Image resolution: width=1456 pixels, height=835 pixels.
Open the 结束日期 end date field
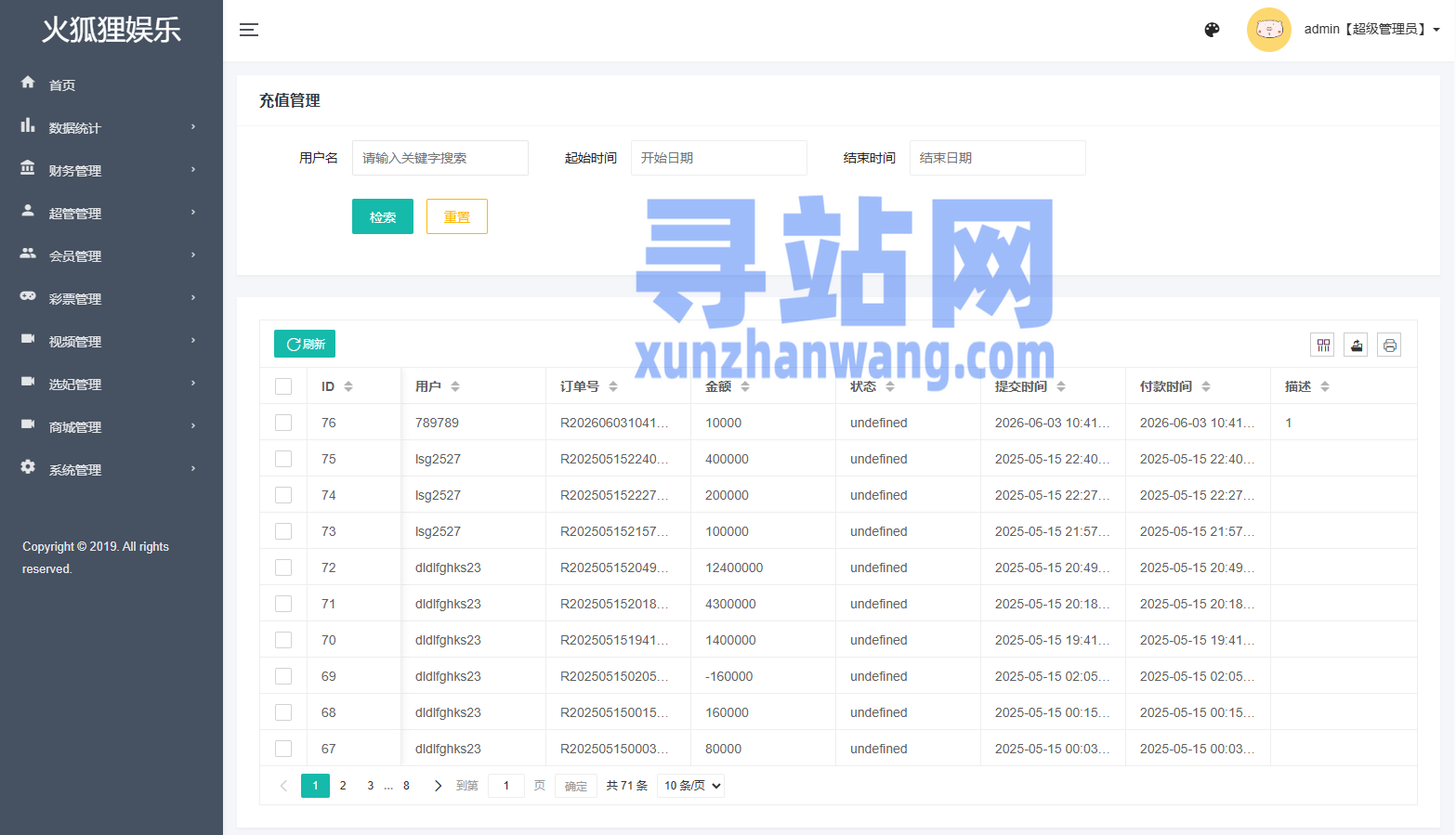click(x=998, y=158)
